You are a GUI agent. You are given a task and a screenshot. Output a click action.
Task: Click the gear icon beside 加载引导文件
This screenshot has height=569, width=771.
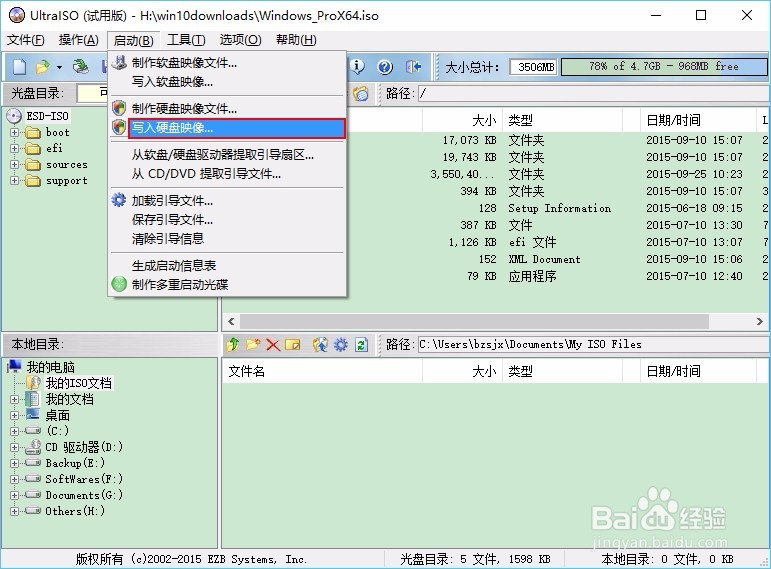(x=119, y=200)
